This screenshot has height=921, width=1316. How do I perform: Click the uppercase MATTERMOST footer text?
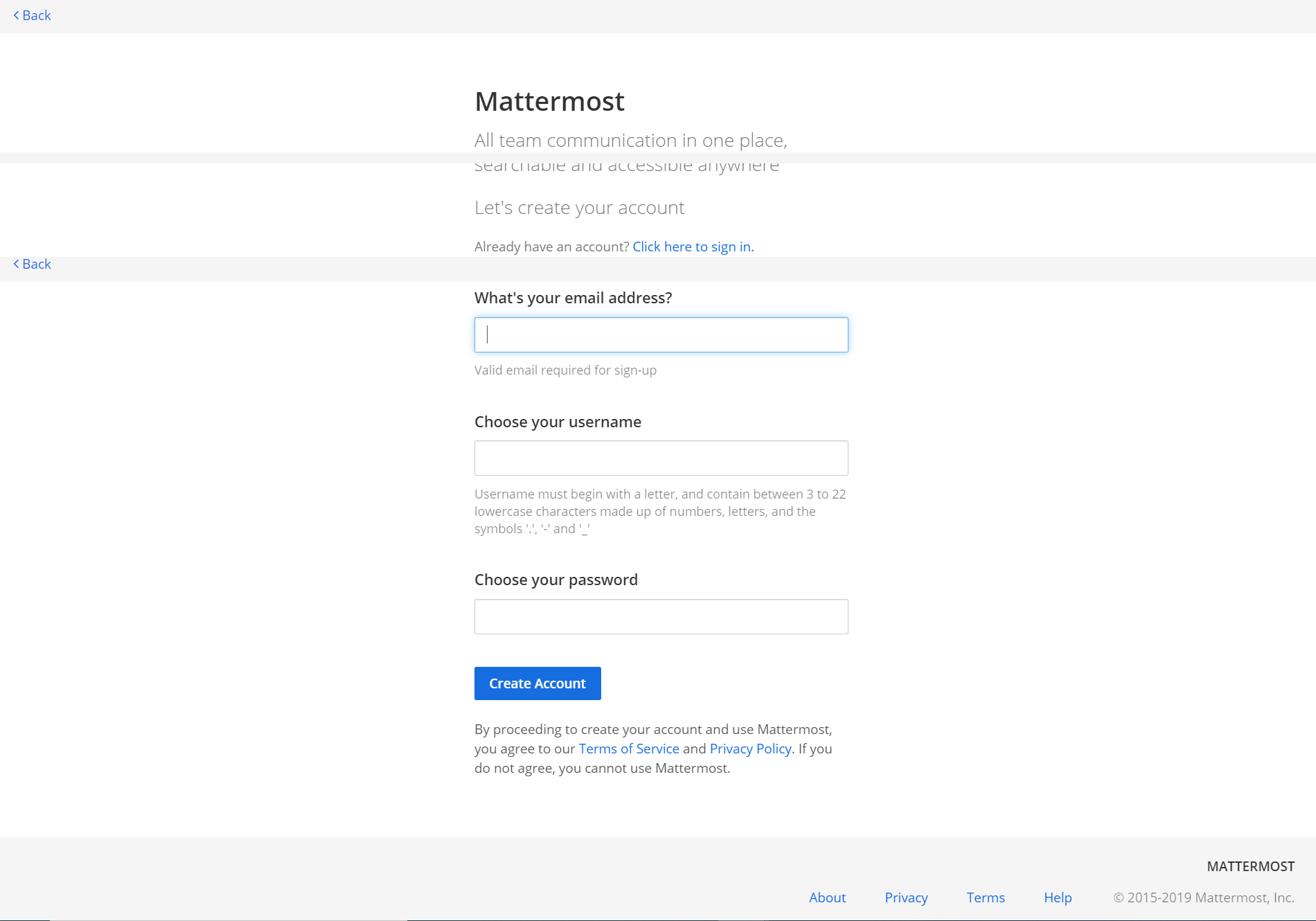pos(1250,866)
